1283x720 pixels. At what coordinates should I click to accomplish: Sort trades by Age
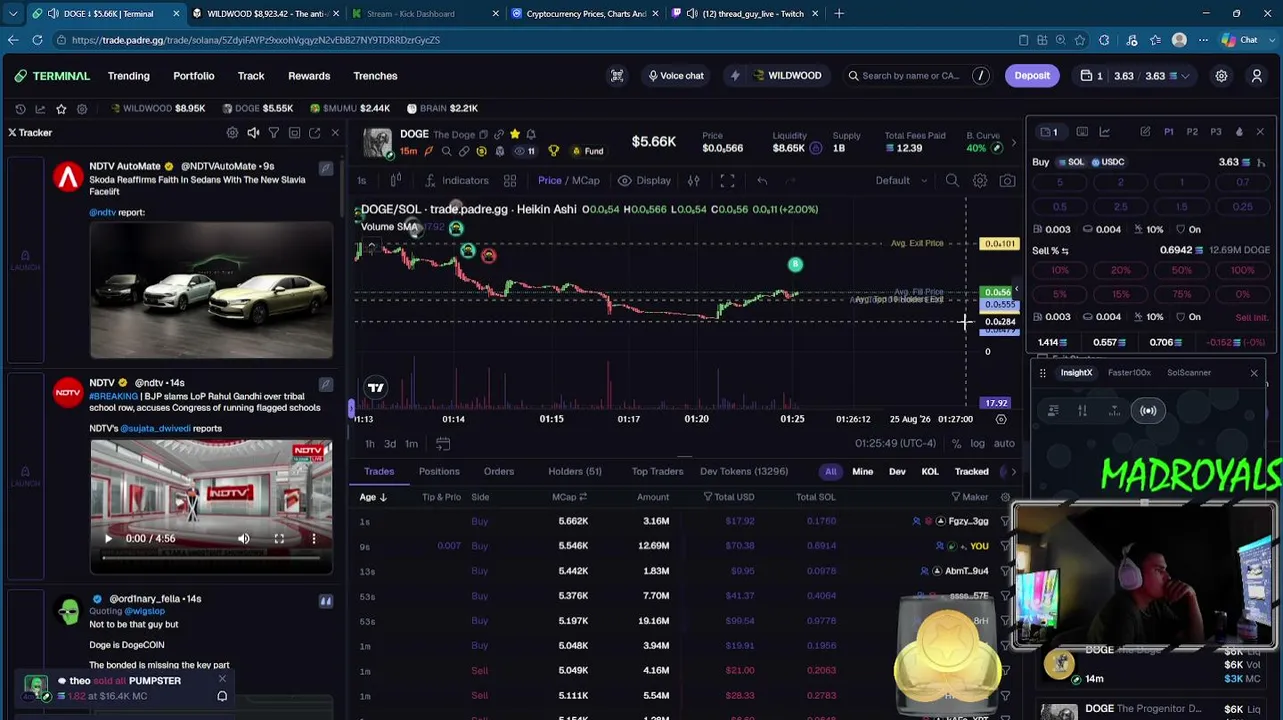click(x=373, y=497)
